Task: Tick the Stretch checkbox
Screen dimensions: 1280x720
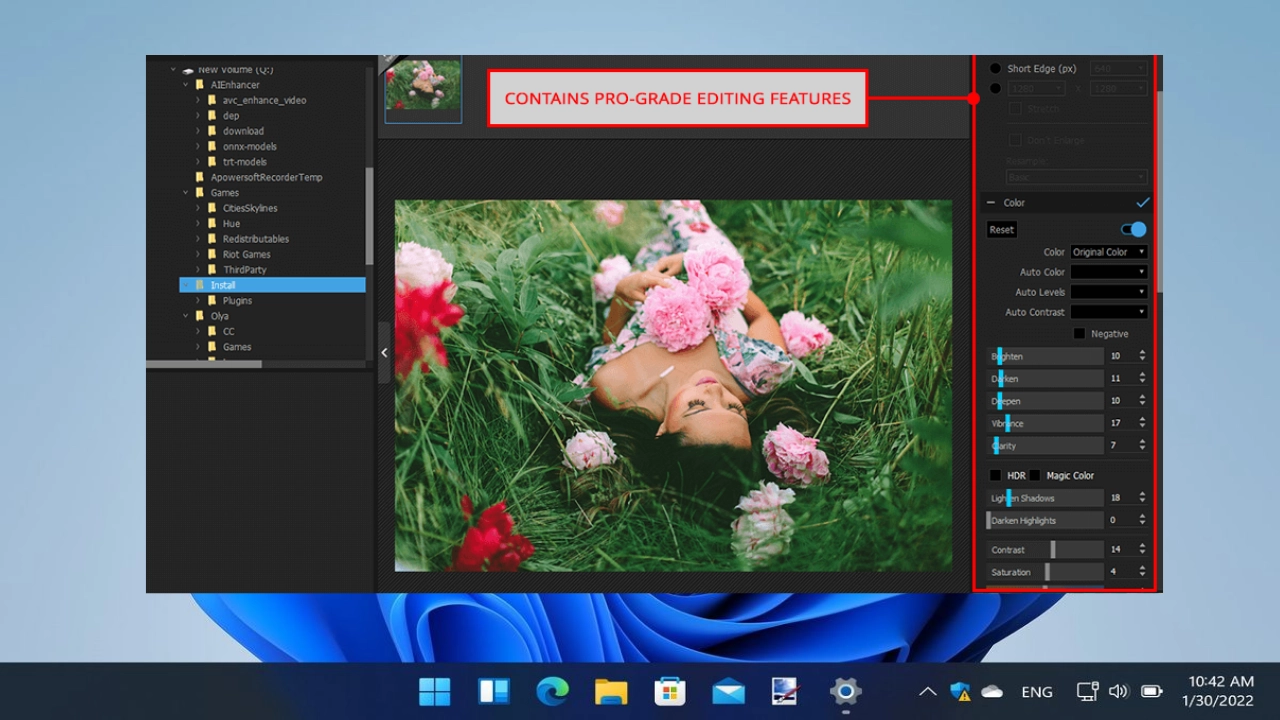Action: (x=1015, y=108)
